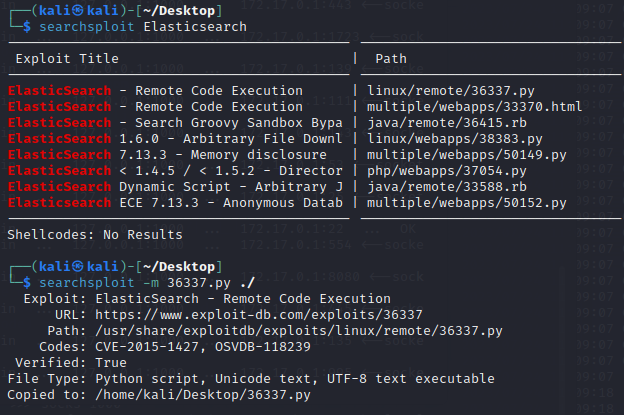Click the second prompt's '~/Desktop' directory text
Viewport: 624px width, 415px height.
[179, 266]
